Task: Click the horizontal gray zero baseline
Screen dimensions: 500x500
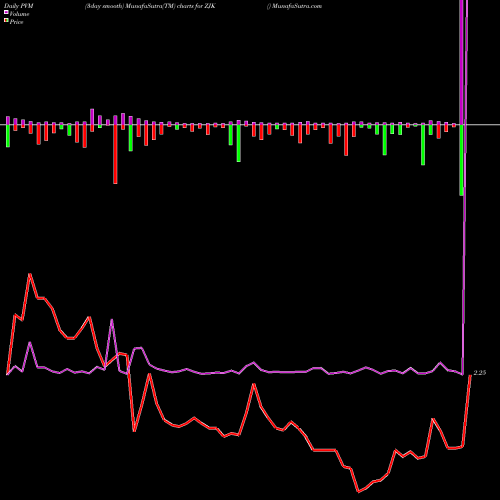Action: (x=250, y=125)
